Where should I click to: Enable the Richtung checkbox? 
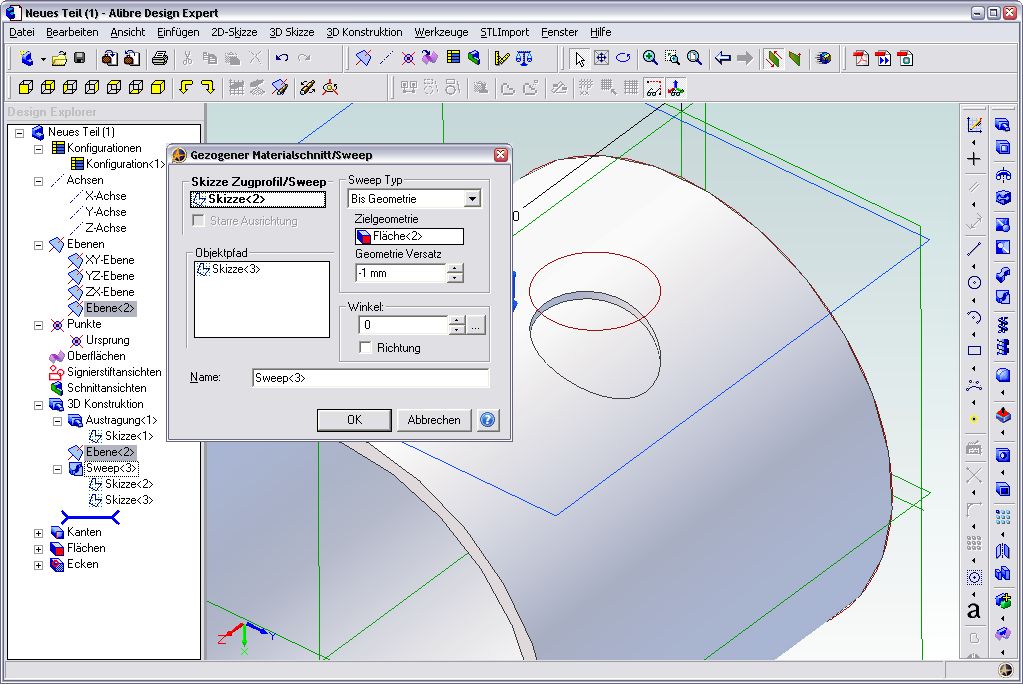tap(365, 347)
